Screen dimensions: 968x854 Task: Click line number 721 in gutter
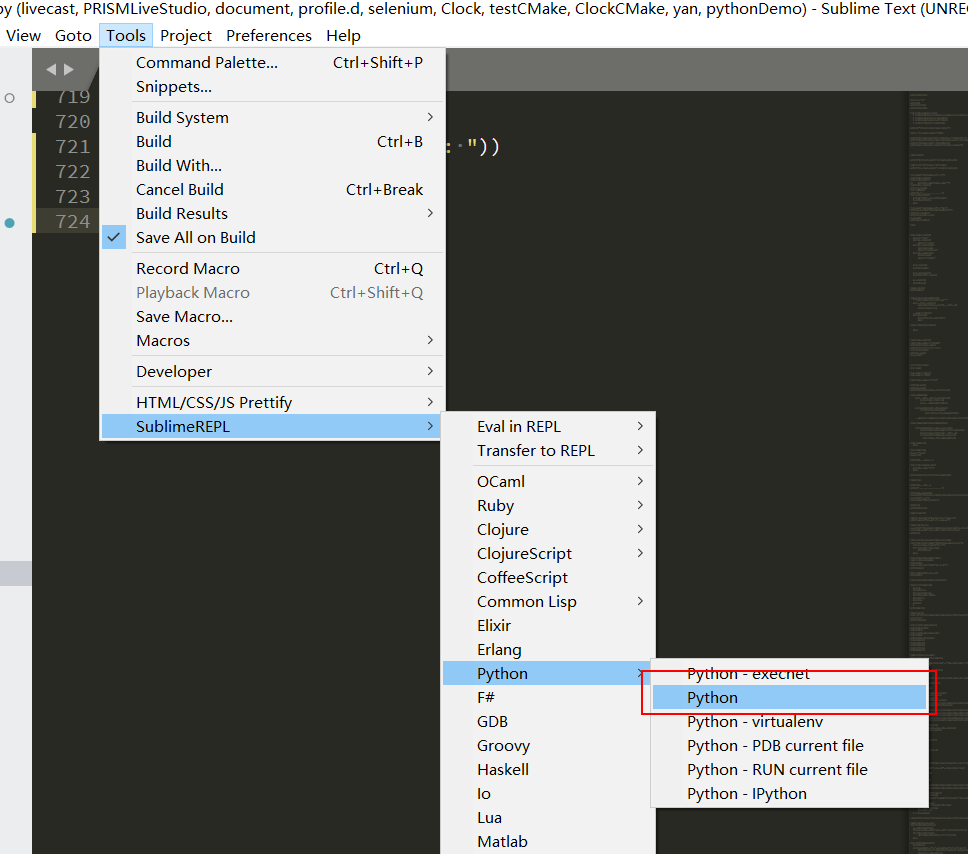point(73,146)
